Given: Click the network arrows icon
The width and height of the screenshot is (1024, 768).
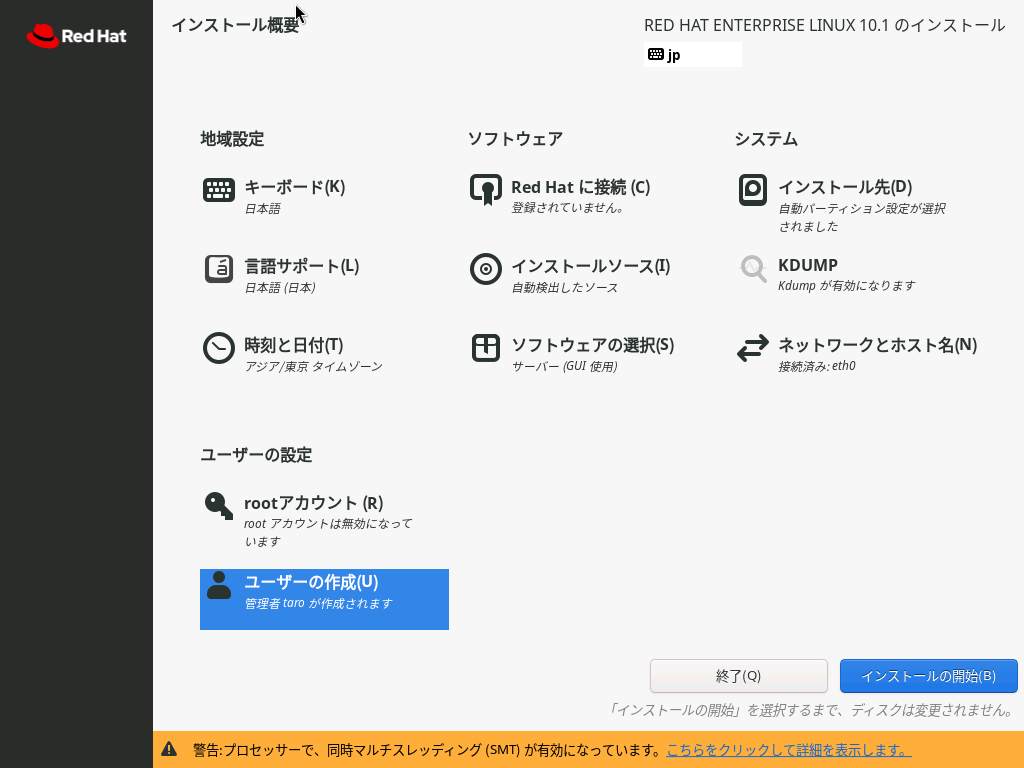Looking at the screenshot, I should click(x=753, y=348).
